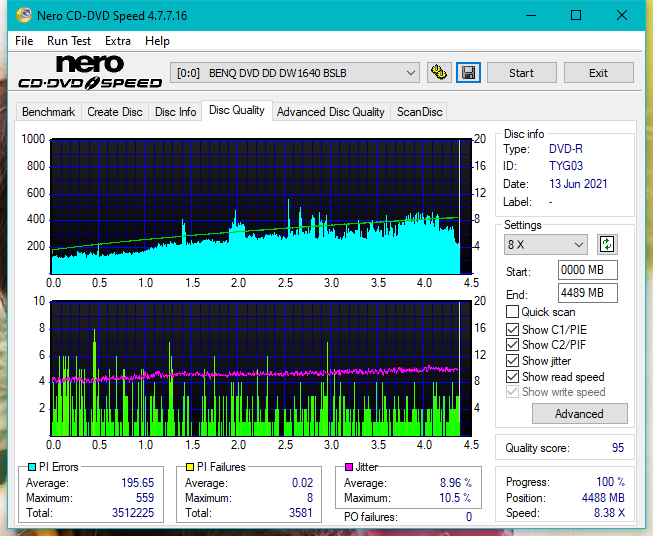Screen dimensions: 653x536
Task: Toggle Show read speed checkbox
Action: [x=512, y=376]
